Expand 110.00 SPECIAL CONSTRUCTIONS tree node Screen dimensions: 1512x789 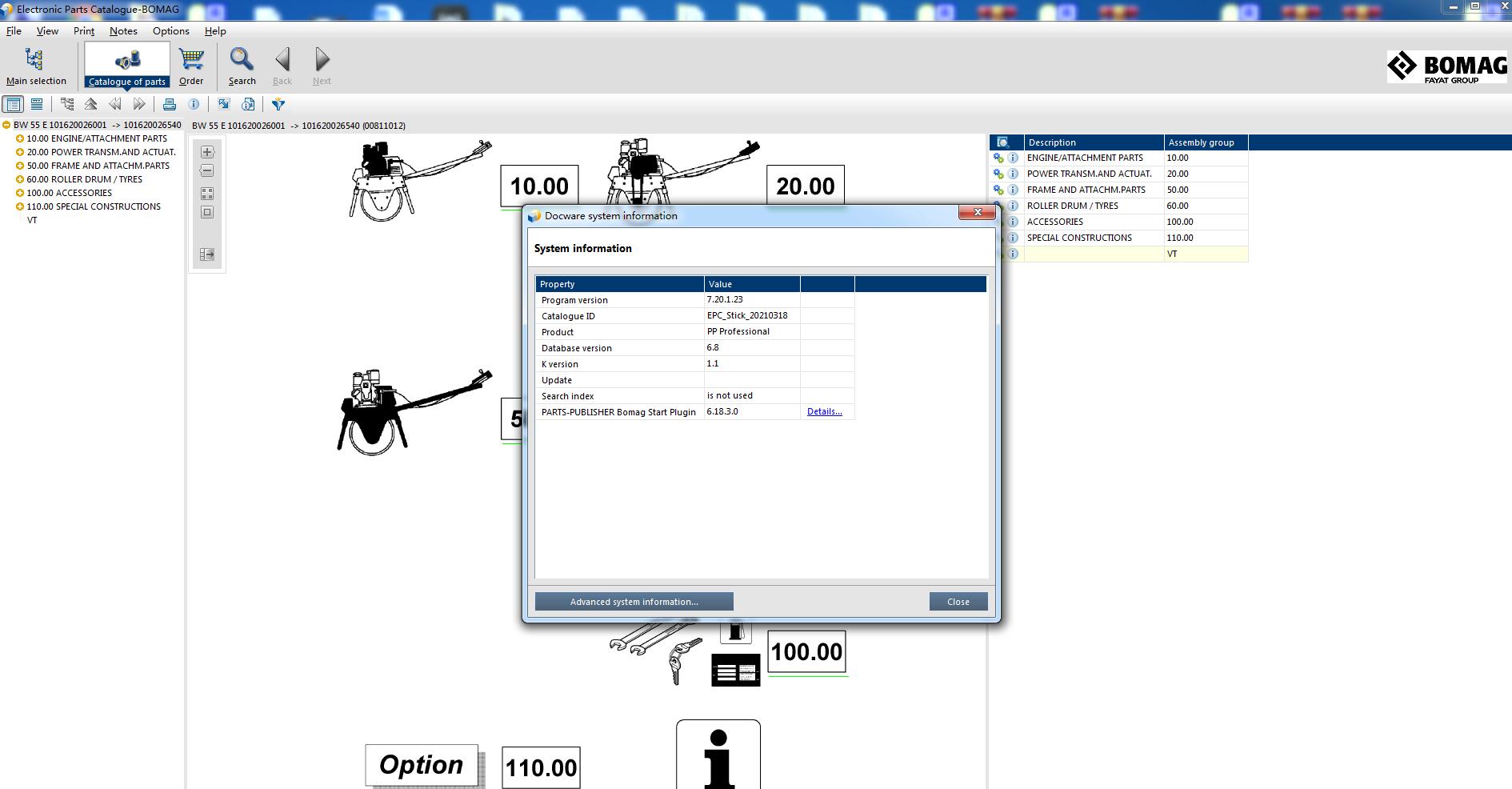tap(20, 206)
